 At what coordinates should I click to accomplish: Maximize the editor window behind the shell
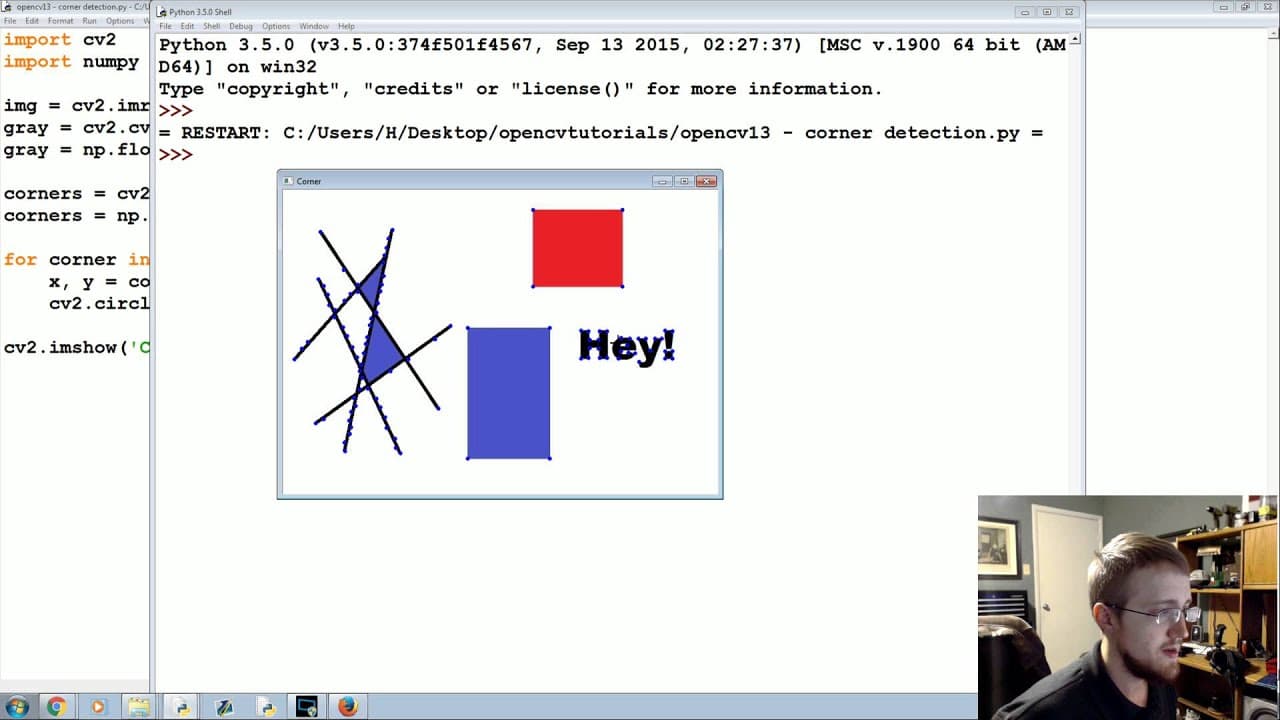1246,7
